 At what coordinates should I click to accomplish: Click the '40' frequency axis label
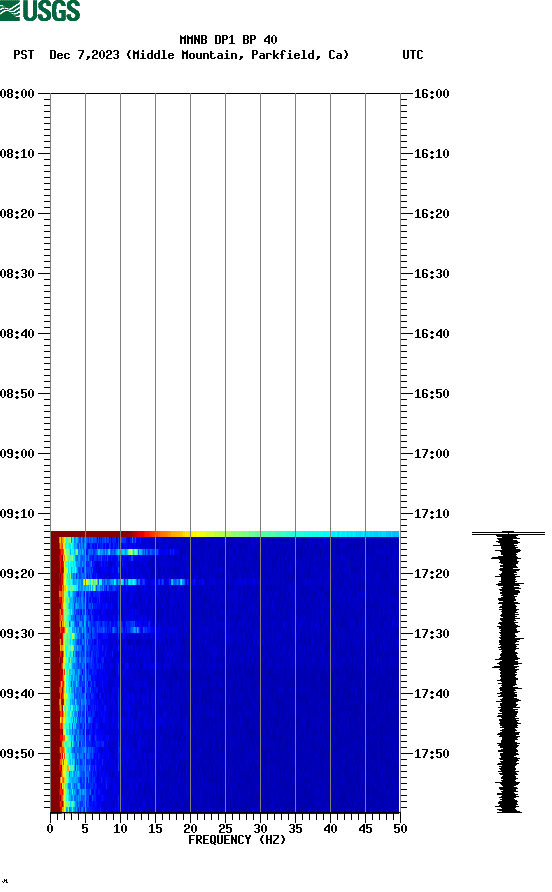click(x=330, y=829)
